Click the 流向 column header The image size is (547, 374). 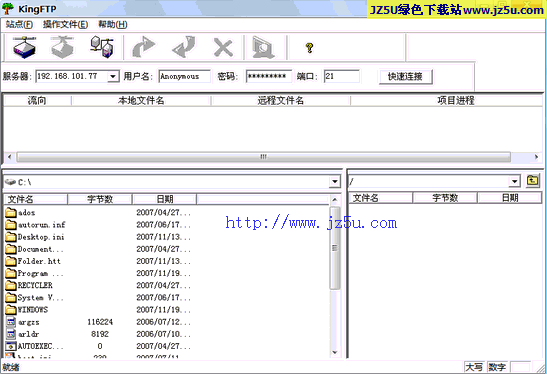click(x=37, y=100)
